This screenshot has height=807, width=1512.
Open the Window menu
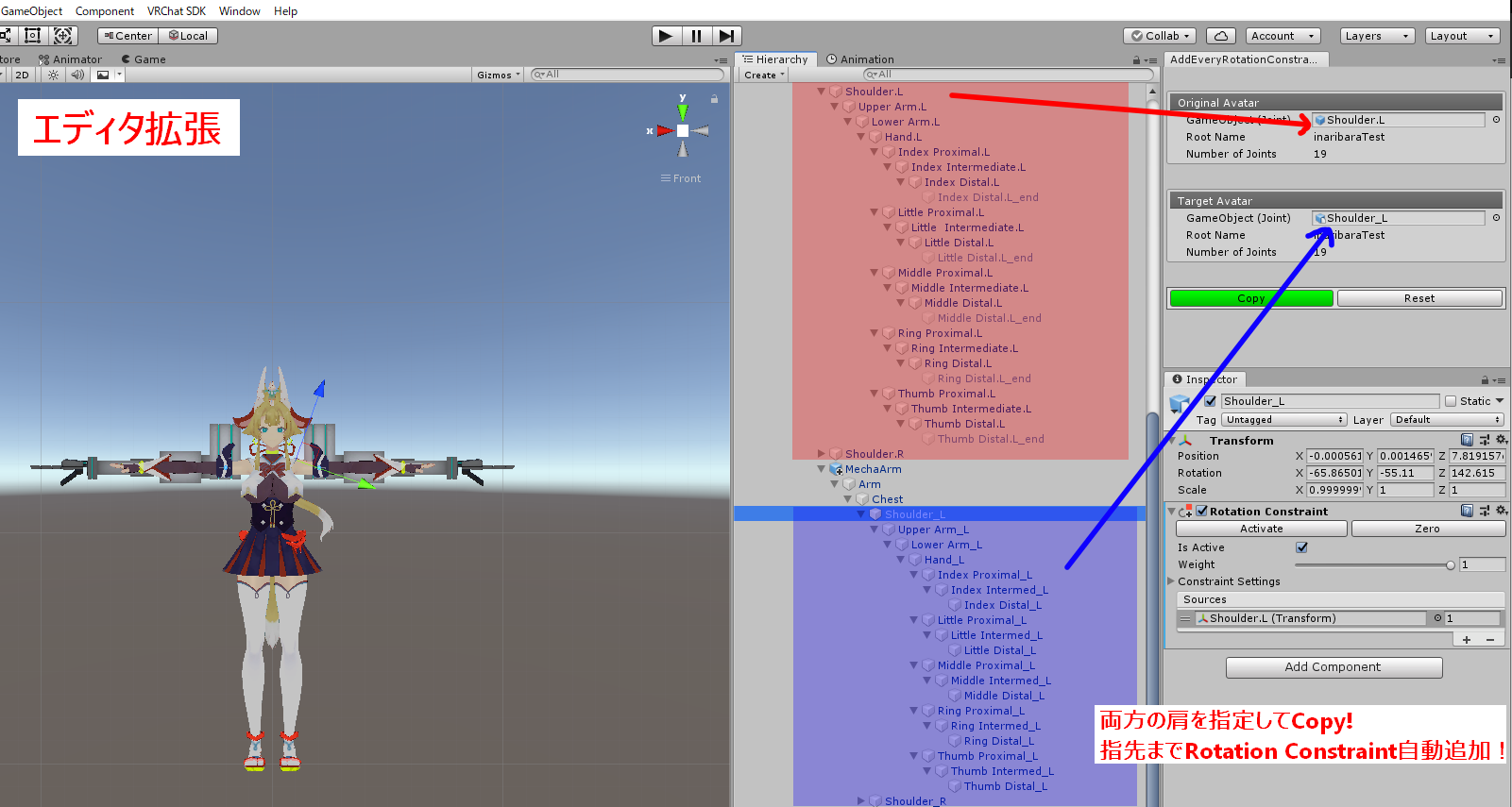[239, 11]
